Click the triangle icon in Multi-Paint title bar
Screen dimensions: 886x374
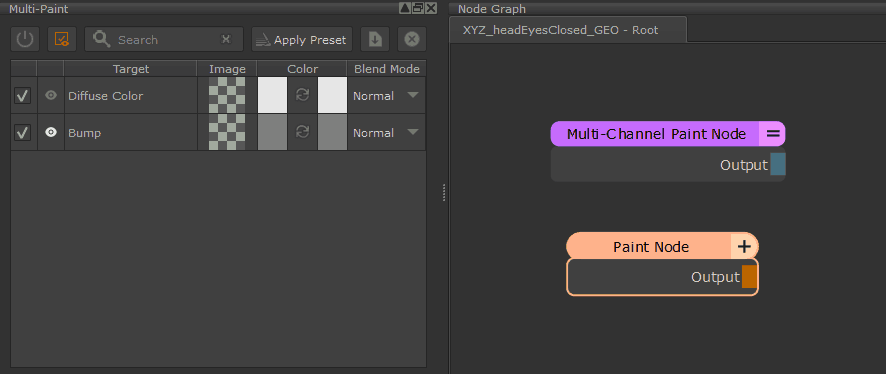(405, 8)
